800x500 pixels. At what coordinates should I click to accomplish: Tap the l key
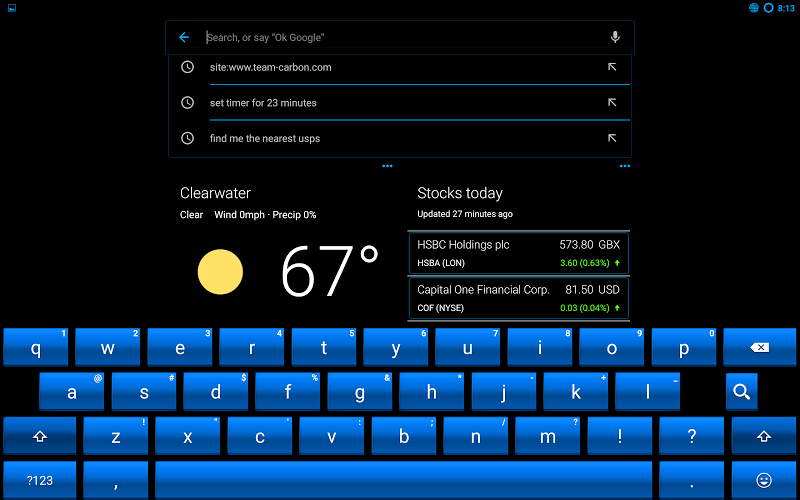click(648, 392)
